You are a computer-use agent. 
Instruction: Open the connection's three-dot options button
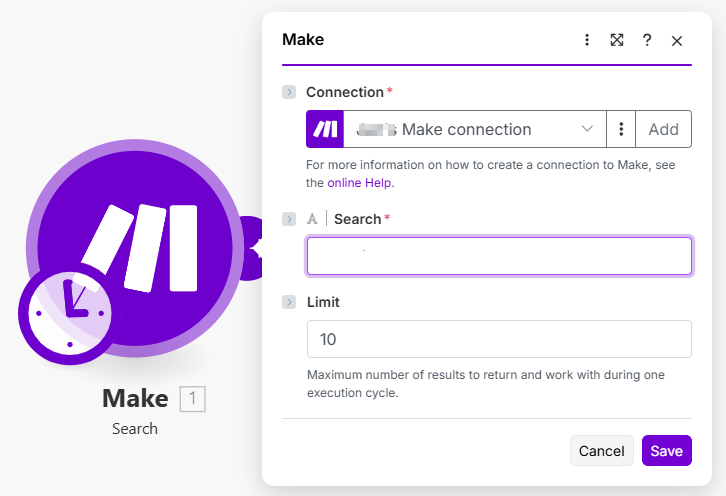621,129
